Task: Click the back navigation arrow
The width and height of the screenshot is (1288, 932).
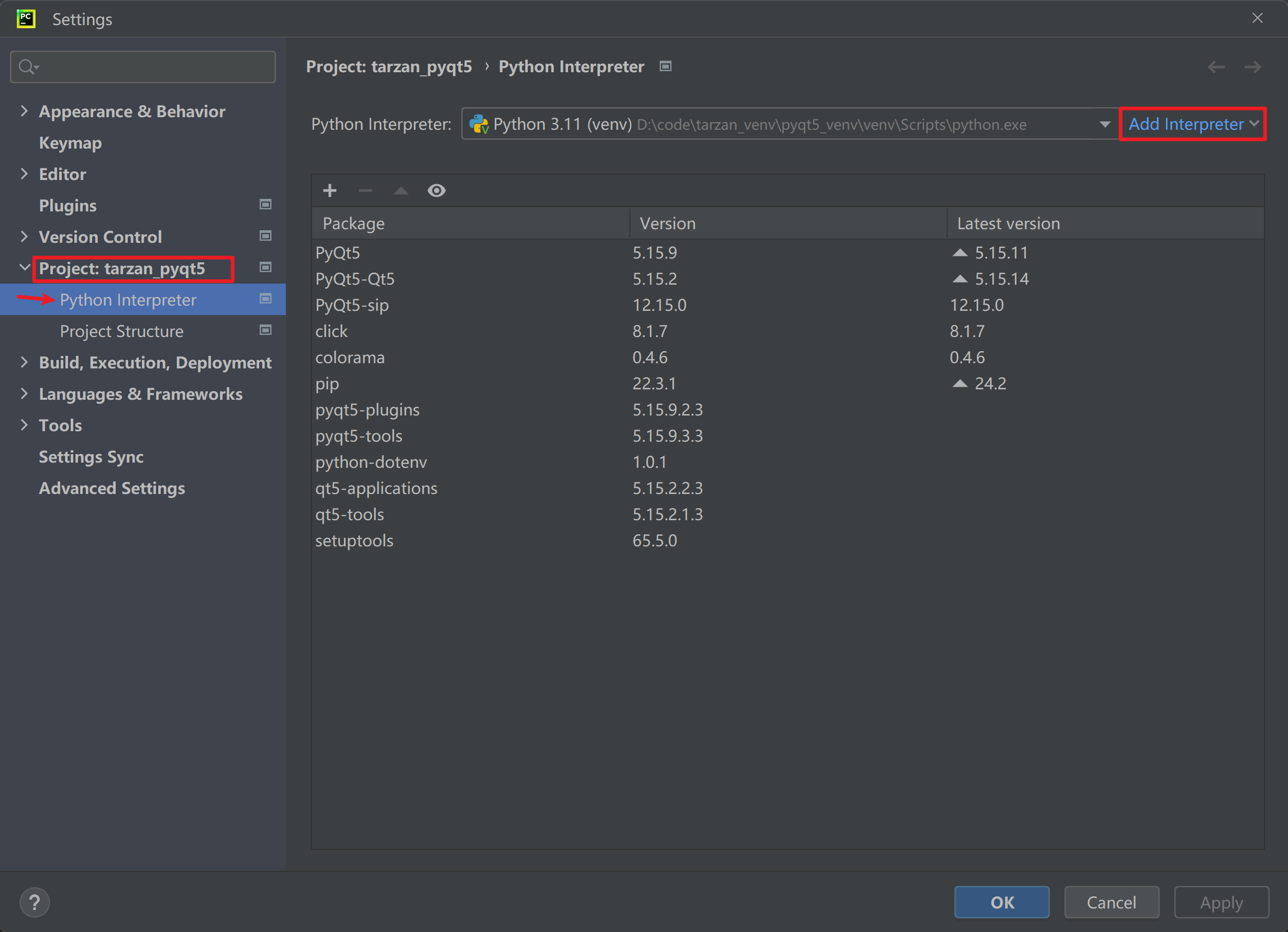Action: point(1216,67)
